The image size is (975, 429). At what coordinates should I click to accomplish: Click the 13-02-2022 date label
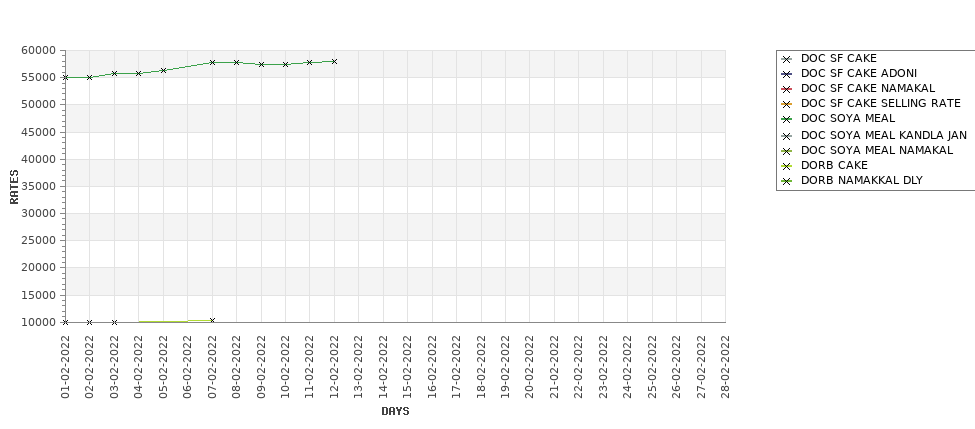(359, 367)
